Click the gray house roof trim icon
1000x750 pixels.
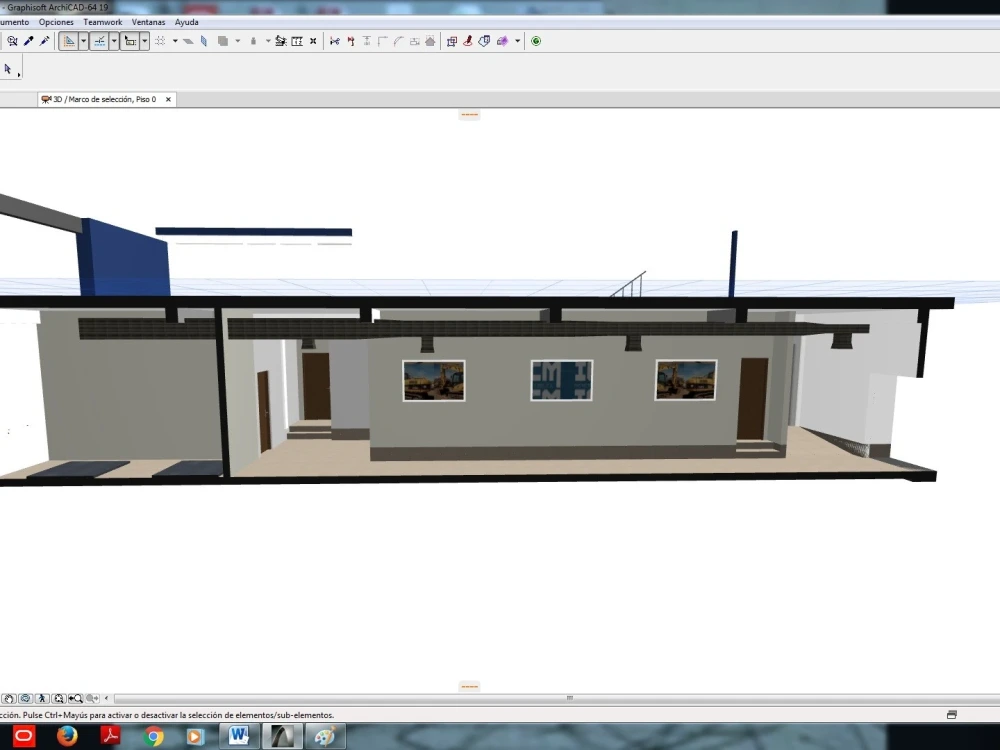click(430, 41)
